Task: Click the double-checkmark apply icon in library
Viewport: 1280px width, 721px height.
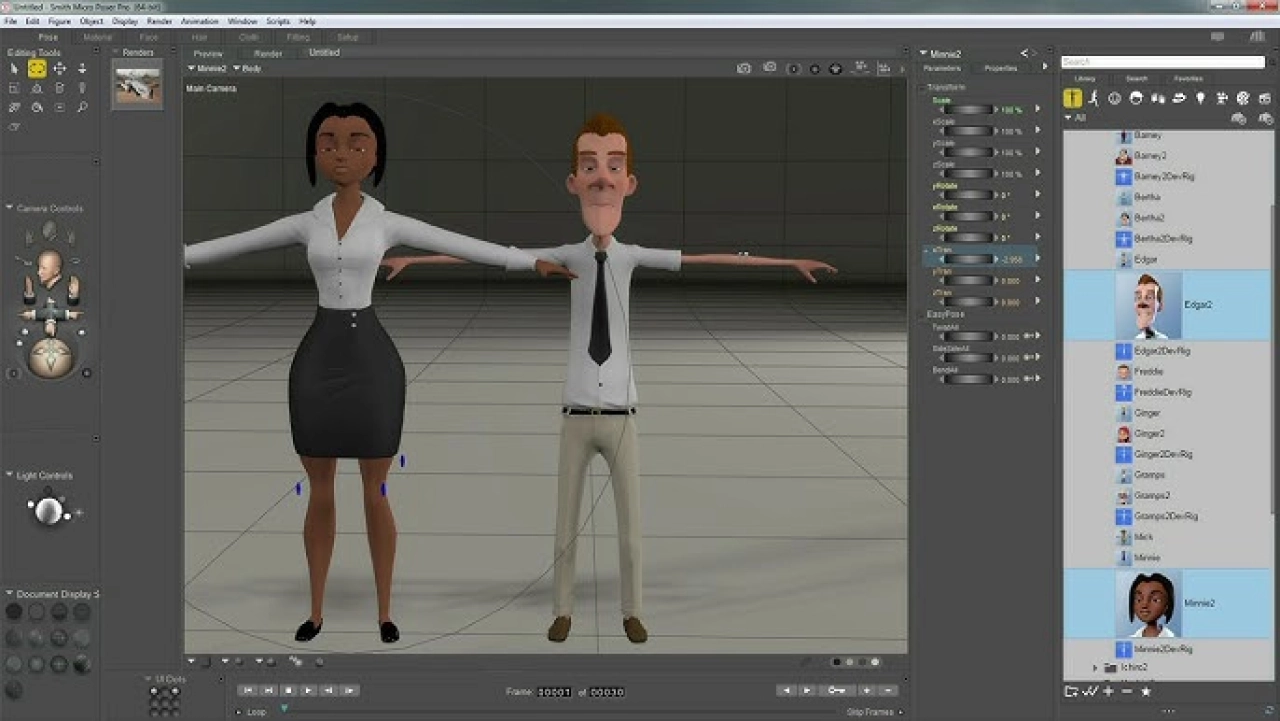Action: (x=1090, y=691)
